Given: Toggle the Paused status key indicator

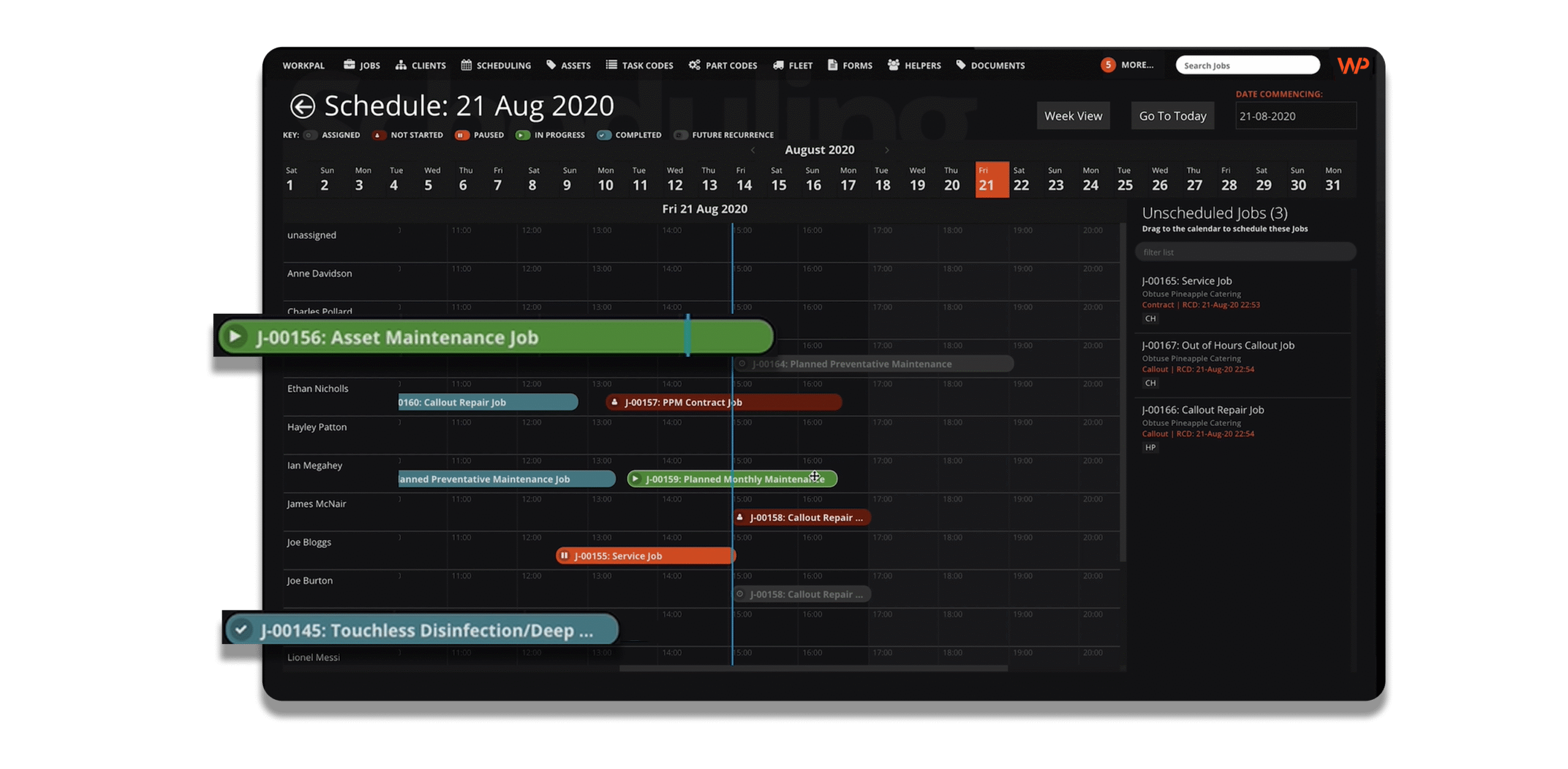Looking at the screenshot, I should pos(462,135).
